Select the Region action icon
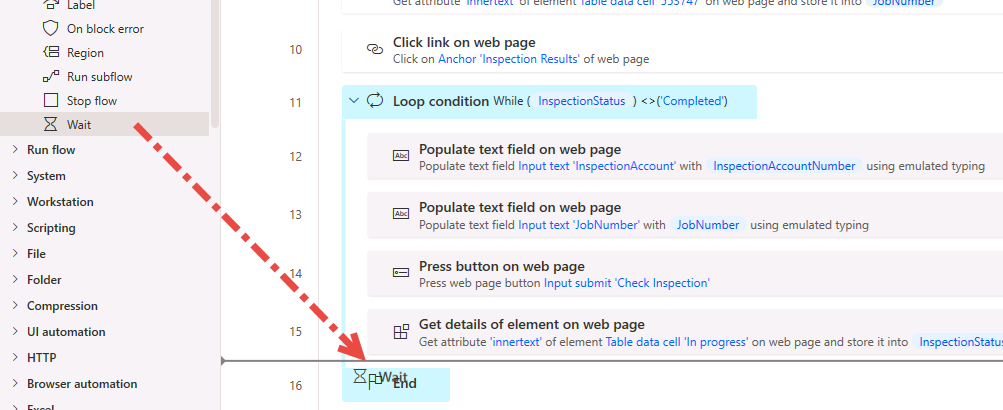Screen dimensions: 1003x410 51,52
